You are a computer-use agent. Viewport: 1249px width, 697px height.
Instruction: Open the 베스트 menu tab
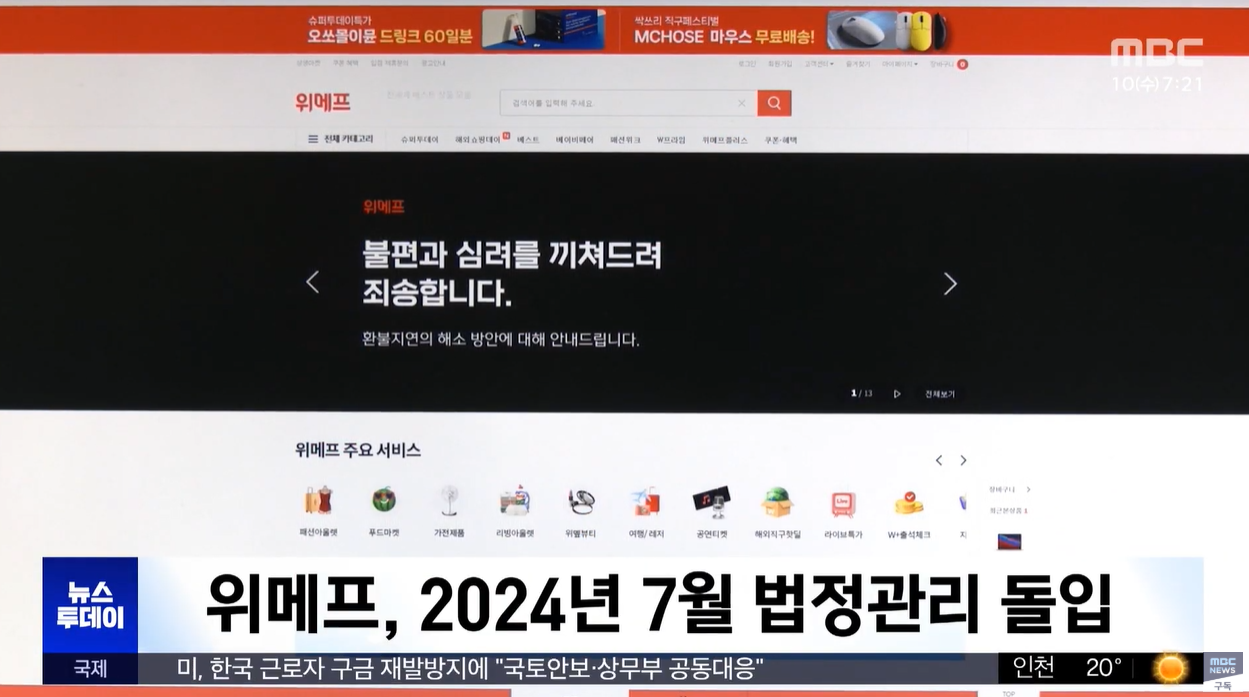click(x=528, y=140)
